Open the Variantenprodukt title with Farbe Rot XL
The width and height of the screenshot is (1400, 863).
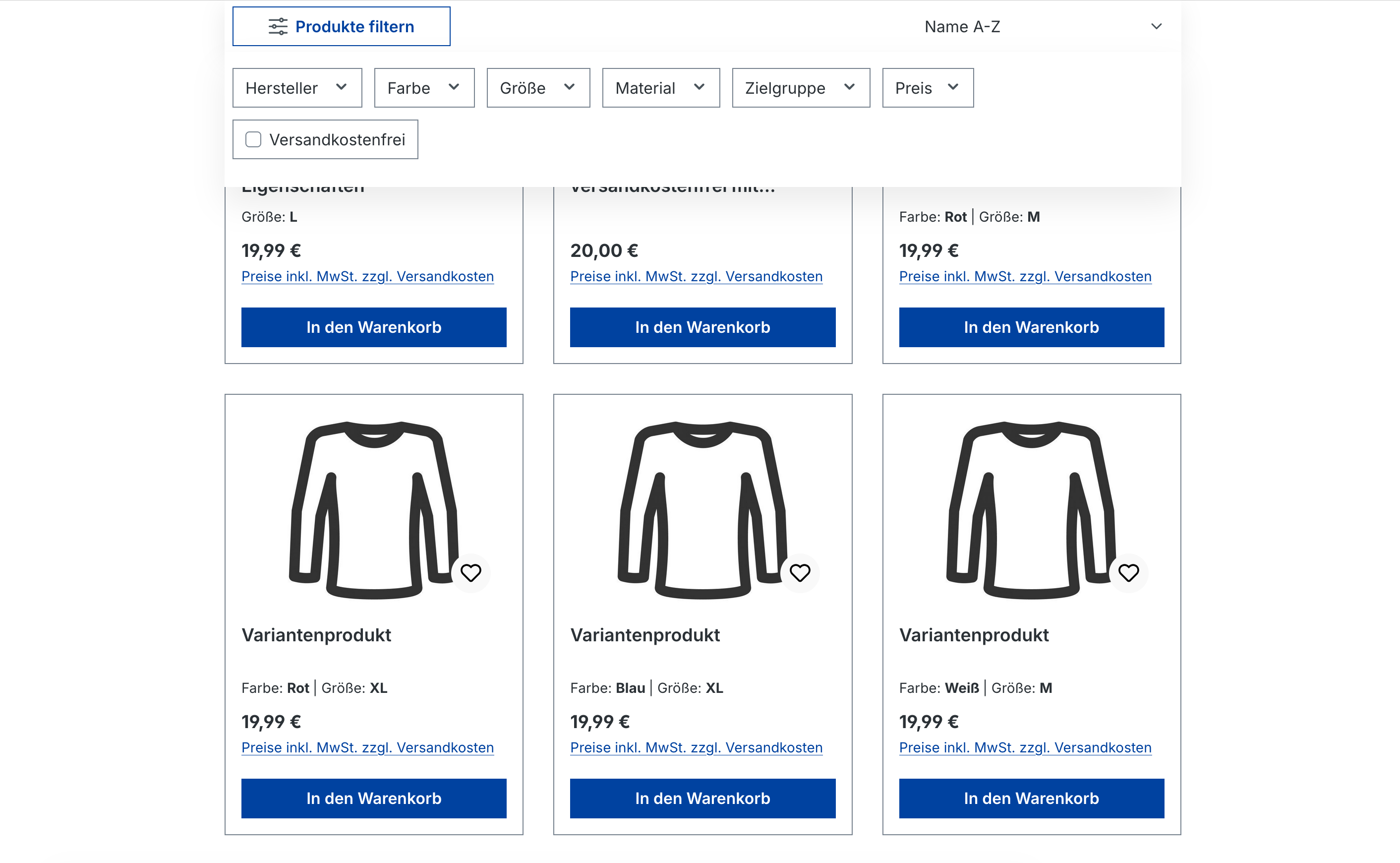(x=316, y=635)
